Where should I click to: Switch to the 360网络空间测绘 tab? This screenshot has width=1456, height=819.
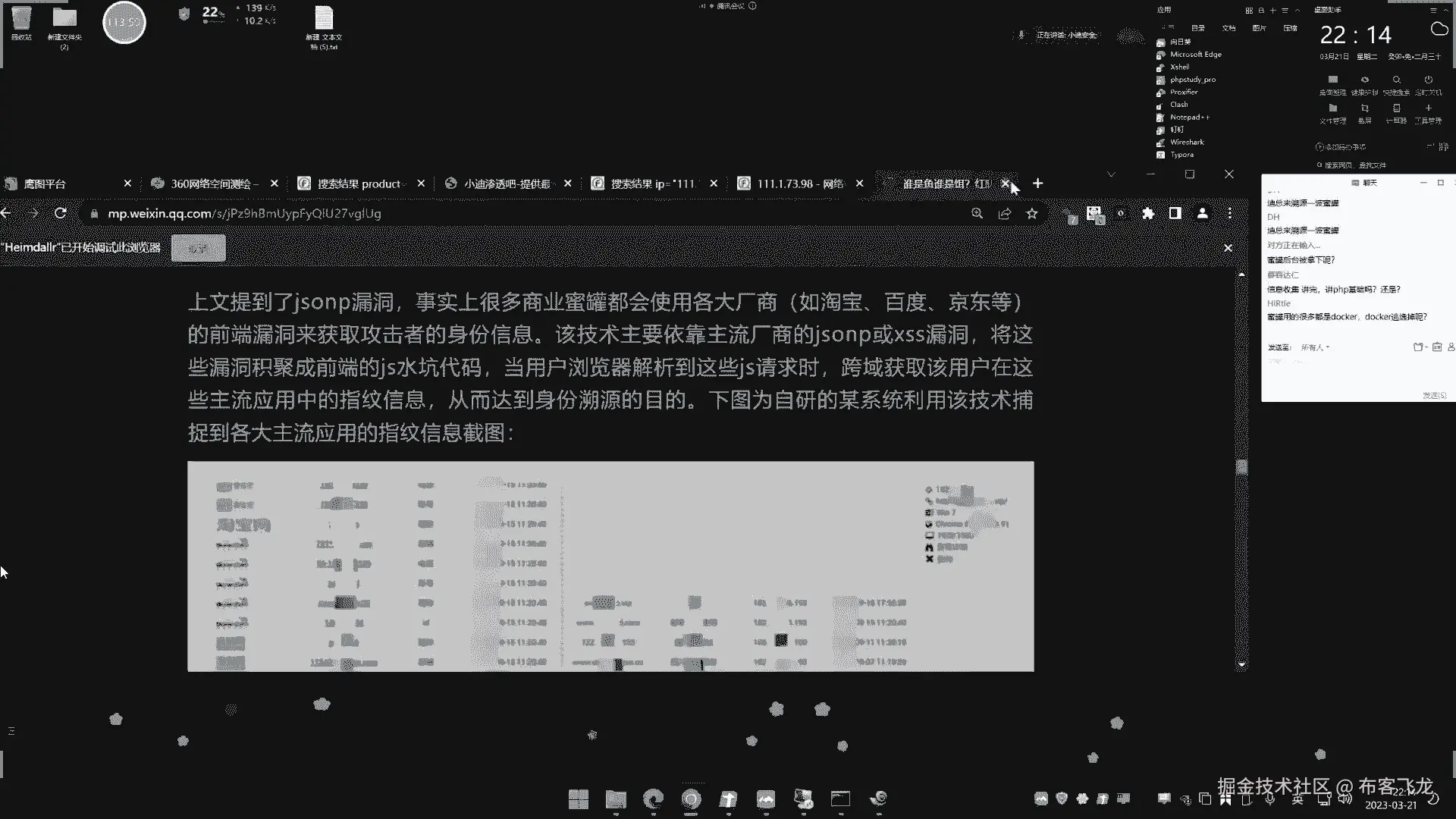(x=214, y=184)
